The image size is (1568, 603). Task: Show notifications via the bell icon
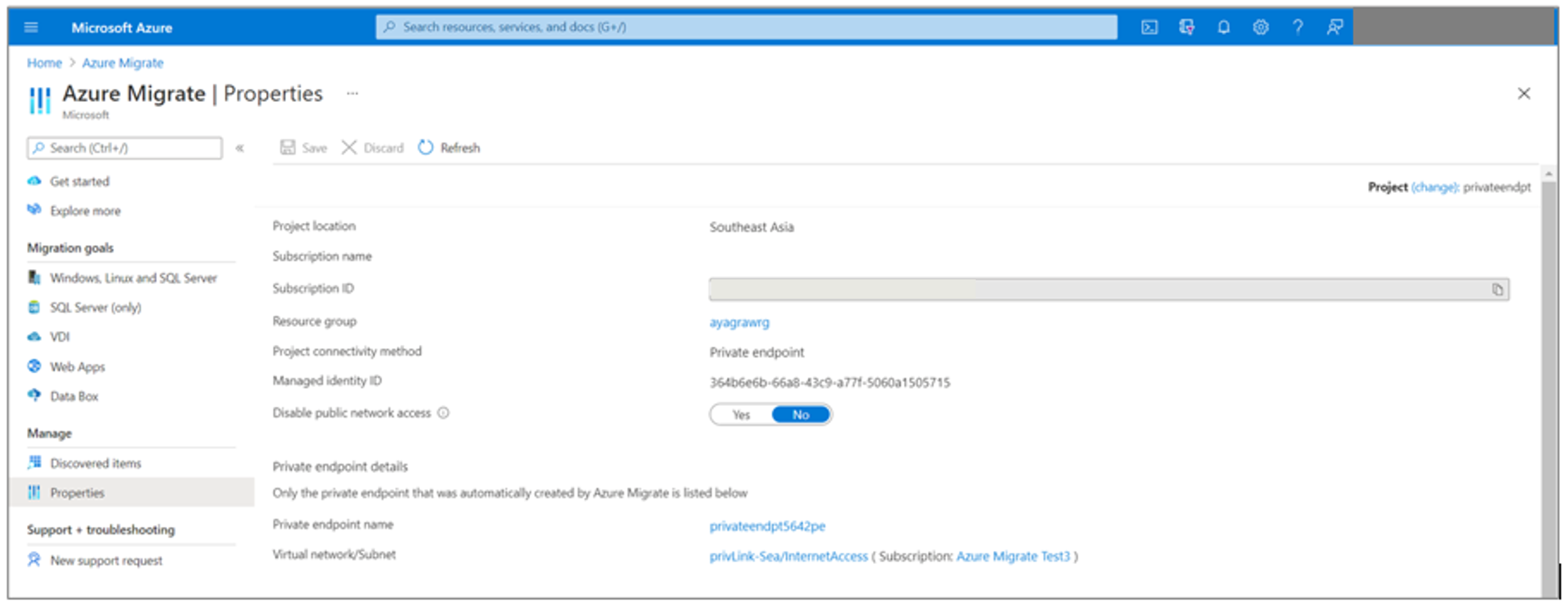(1224, 27)
